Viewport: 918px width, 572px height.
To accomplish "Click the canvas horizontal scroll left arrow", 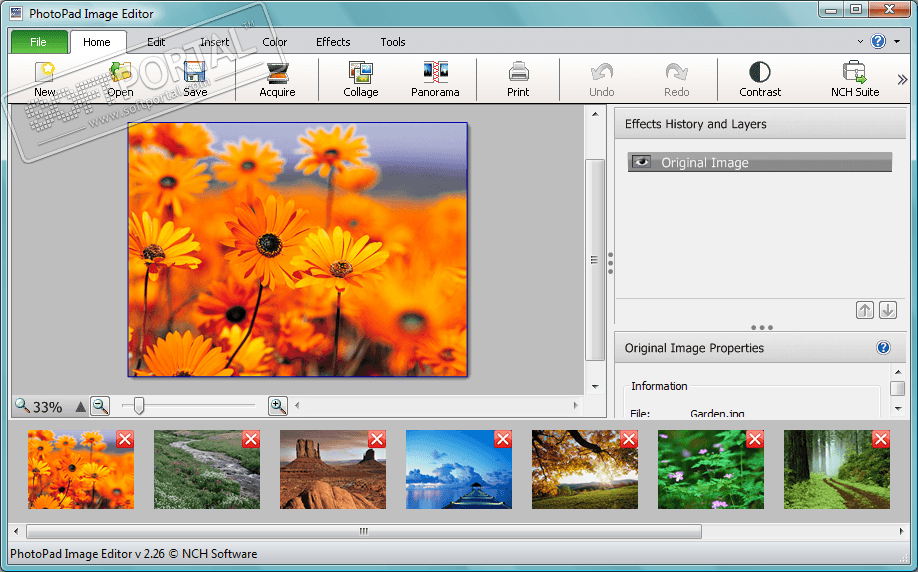I will coord(297,405).
